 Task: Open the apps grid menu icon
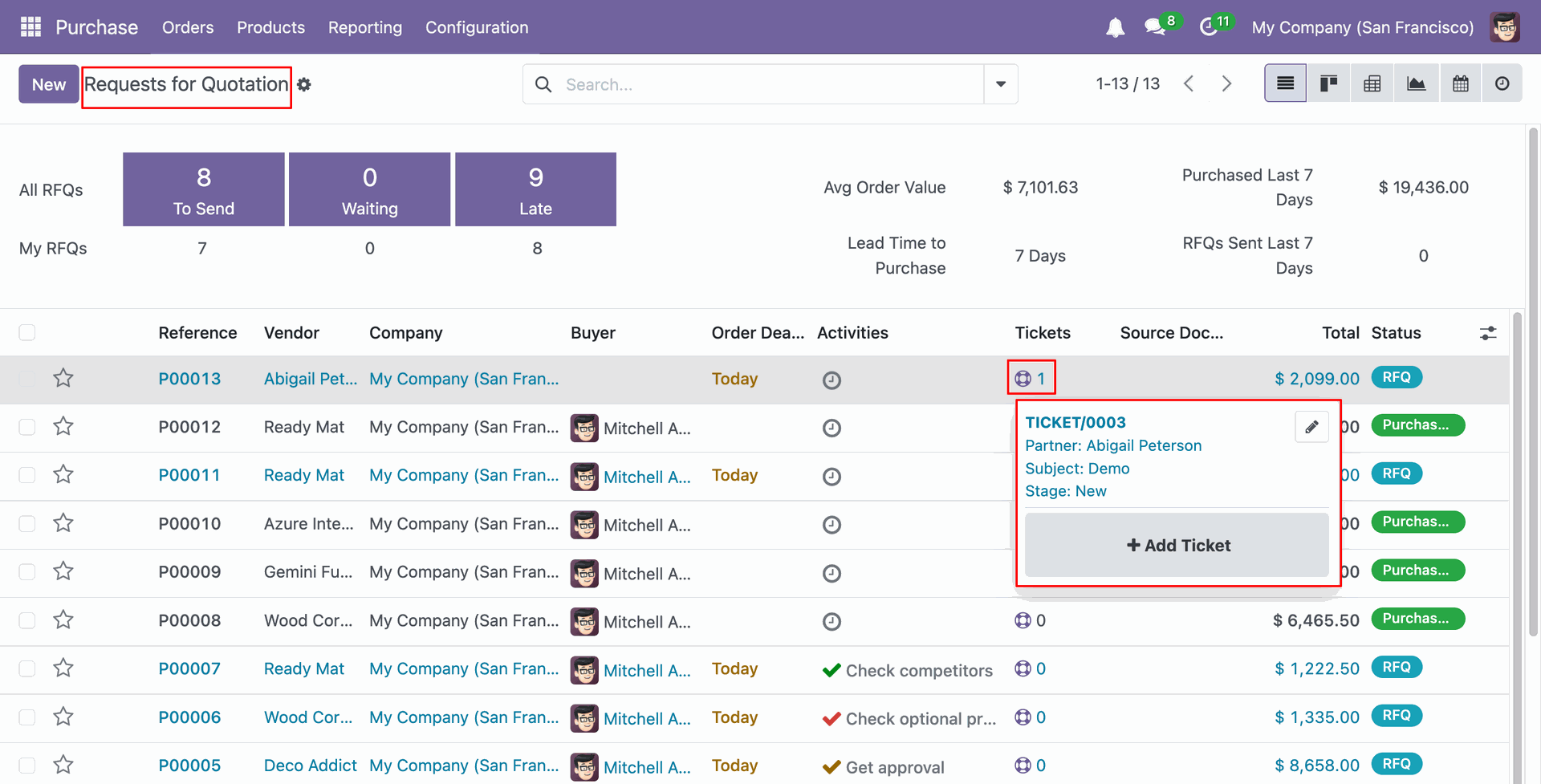[30, 27]
